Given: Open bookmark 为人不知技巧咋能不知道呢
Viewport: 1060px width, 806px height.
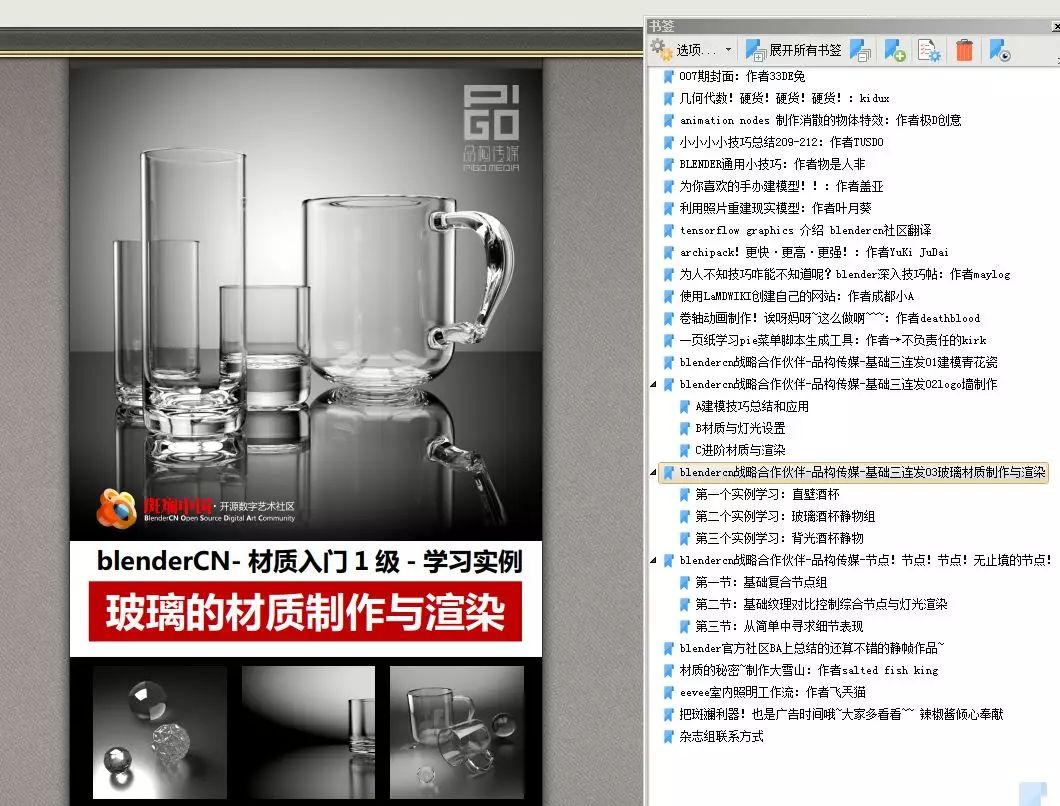Looking at the screenshot, I should pyautogui.click(x=844, y=274).
